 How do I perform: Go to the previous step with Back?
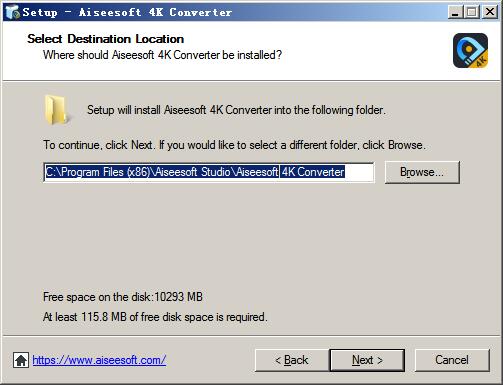coord(292,360)
